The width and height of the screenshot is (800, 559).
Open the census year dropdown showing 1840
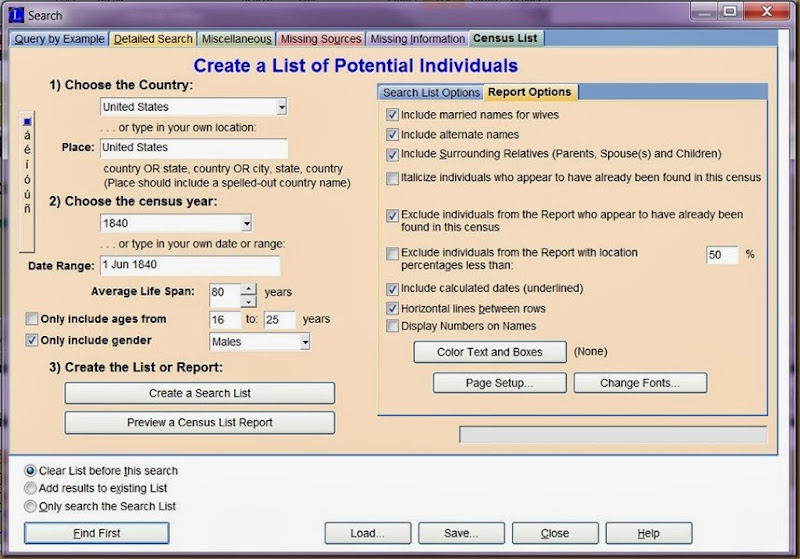pyautogui.click(x=246, y=223)
